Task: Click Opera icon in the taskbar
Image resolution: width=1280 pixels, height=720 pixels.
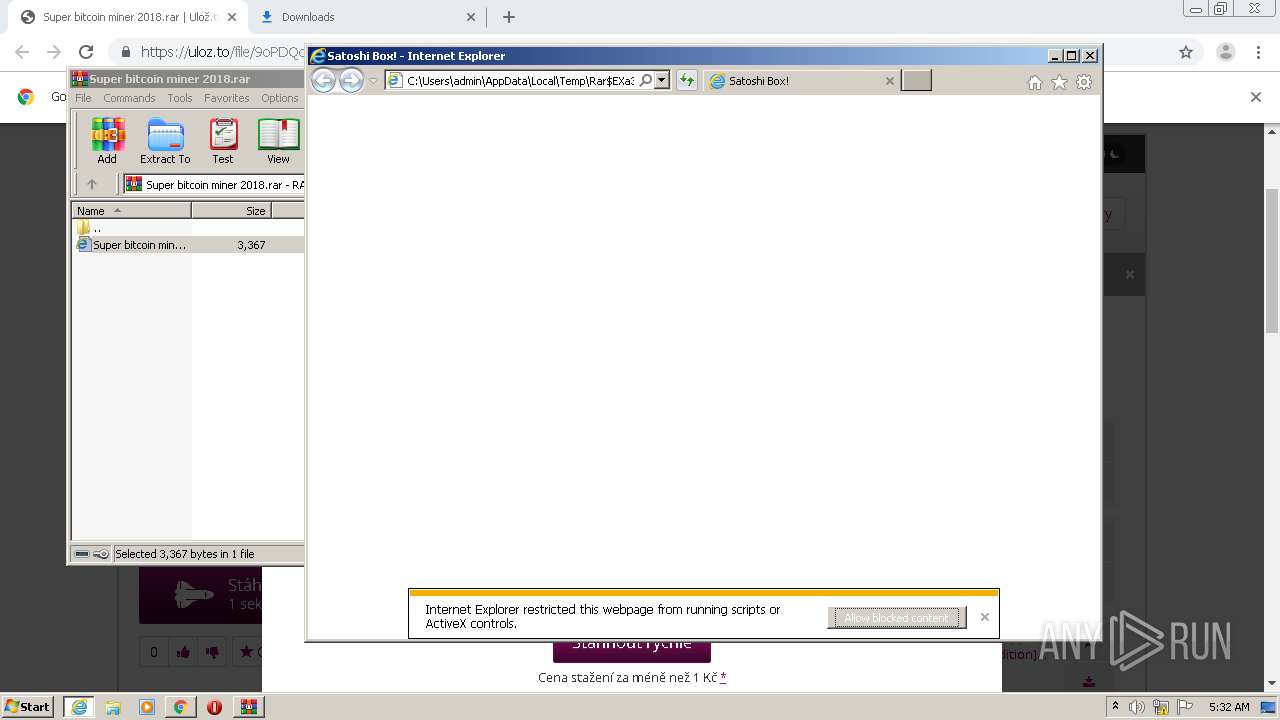Action: tap(214, 706)
